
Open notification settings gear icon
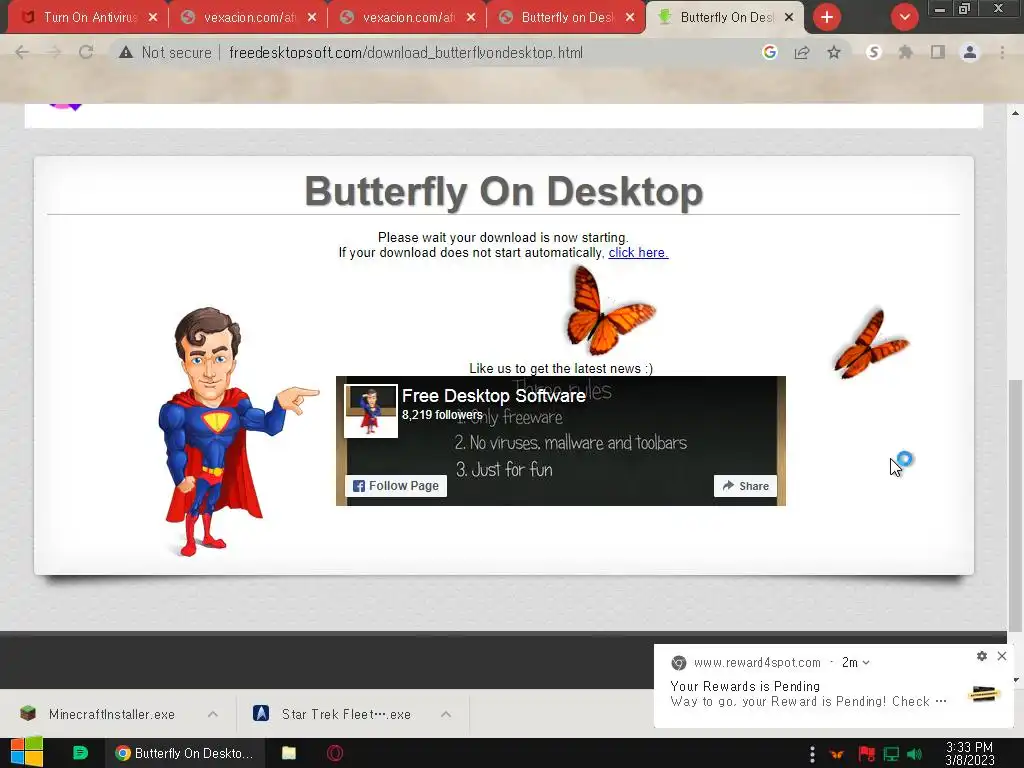pos(982,656)
